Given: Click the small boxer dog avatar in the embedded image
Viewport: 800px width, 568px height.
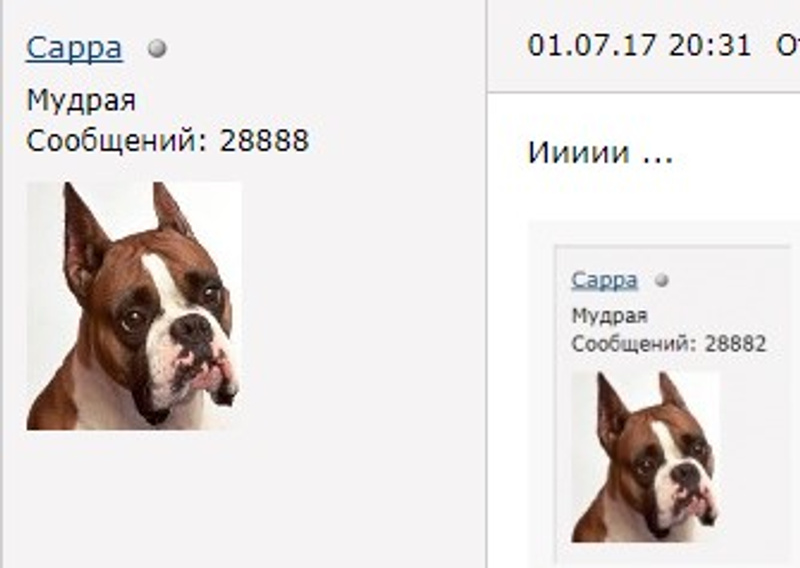Looking at the screenshot, I should click(x=645, y=457).
